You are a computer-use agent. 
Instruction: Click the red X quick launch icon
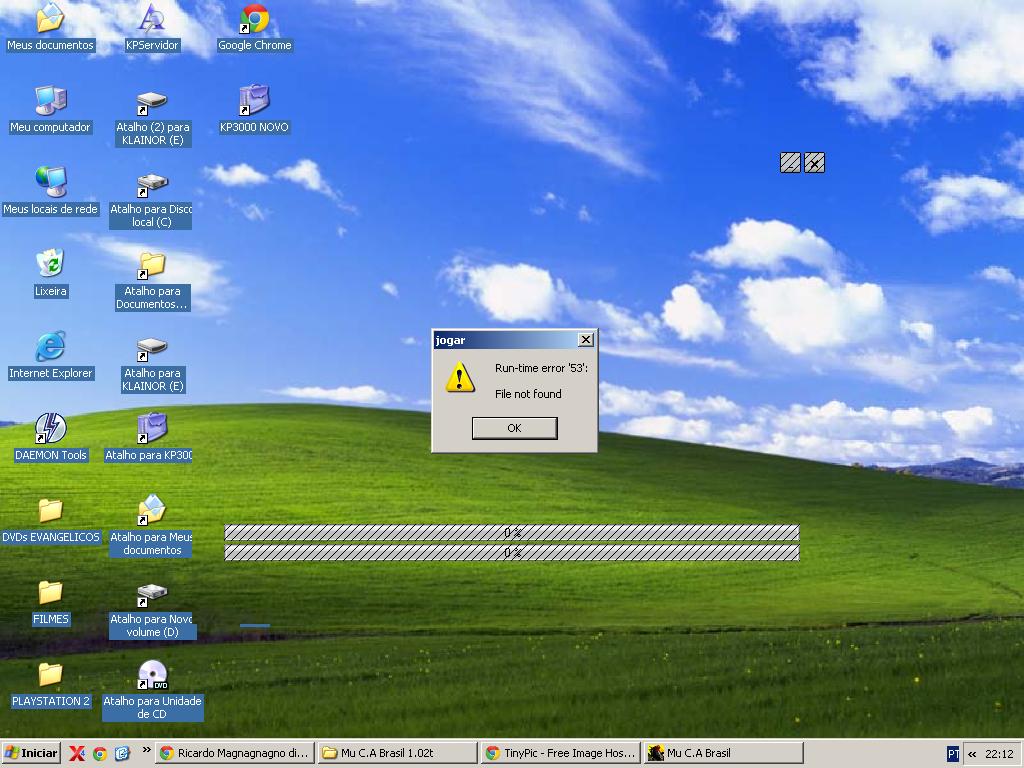77,753
